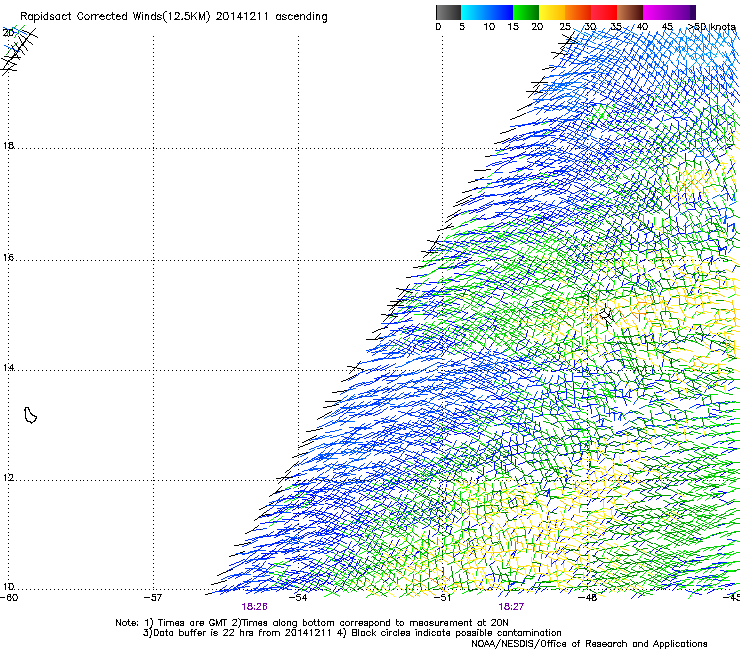Click the latitude label 12
The image size is (740, 650).
click(x=8, y=477)
